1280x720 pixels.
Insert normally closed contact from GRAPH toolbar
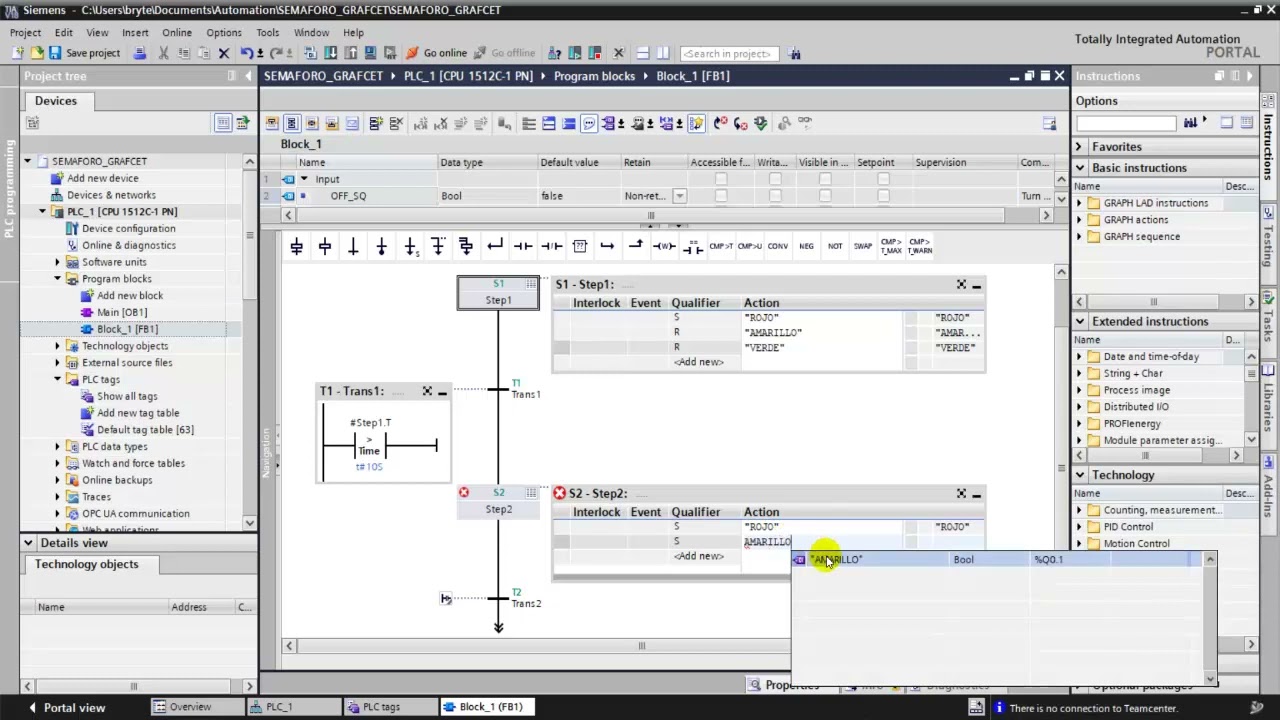point(551,246)
